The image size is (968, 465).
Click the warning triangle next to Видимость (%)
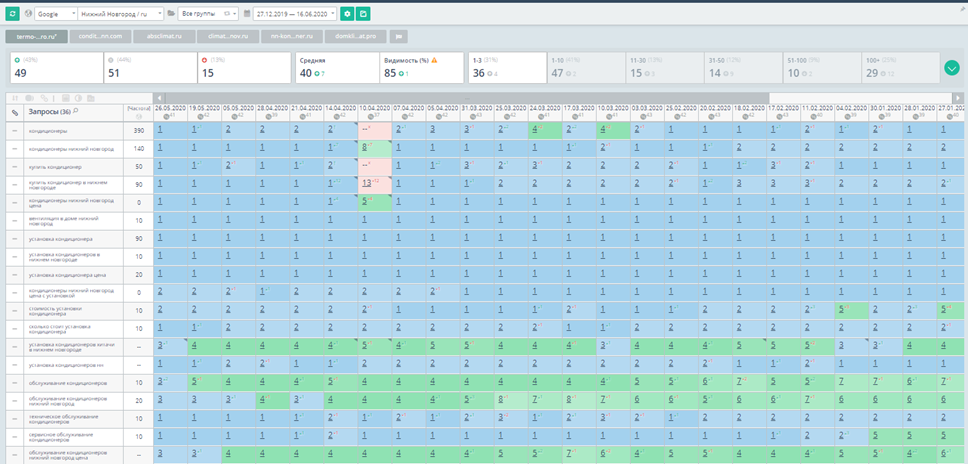[x=434, y=61]
